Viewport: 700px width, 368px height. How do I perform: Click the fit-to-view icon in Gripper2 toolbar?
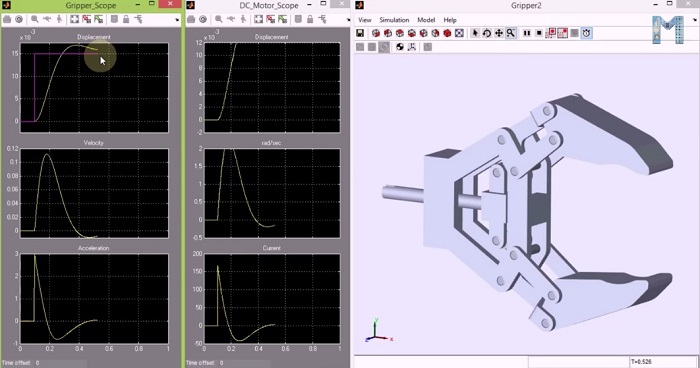(x=459, y=33)
